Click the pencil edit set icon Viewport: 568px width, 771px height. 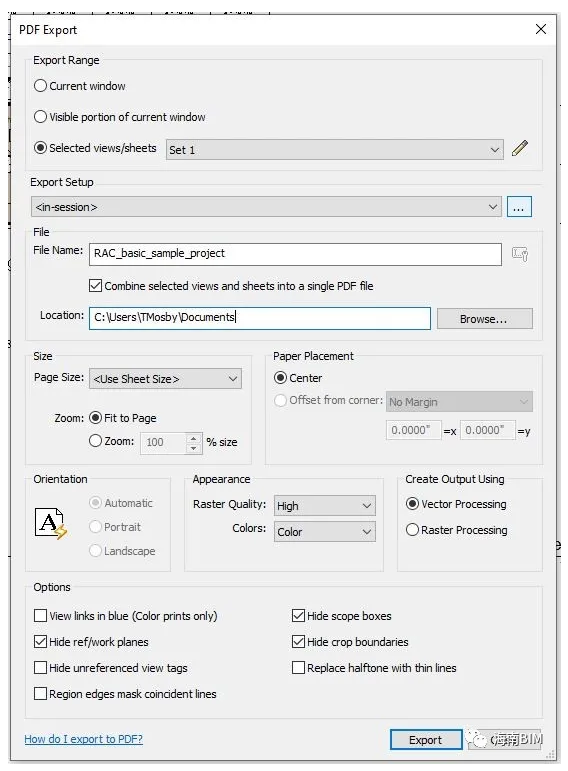pyautogui.click(x=520, y=148)
